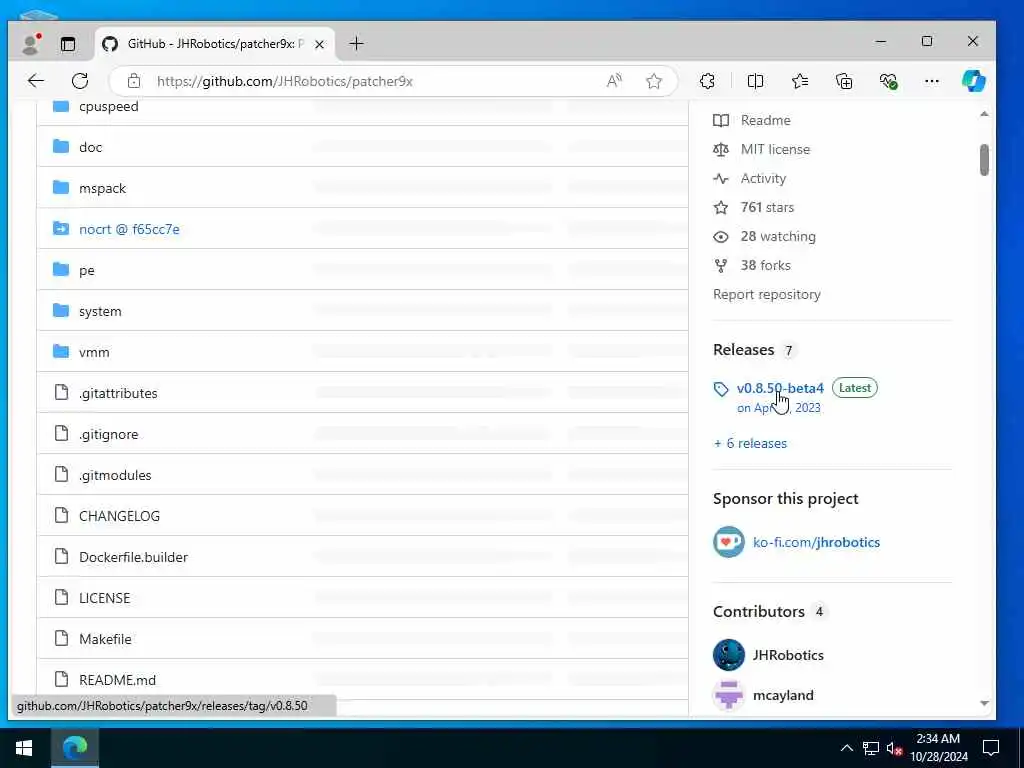1024x768 pixels.
Task: Click the CHANGELOG file icon
Action: tap(61, 515)
